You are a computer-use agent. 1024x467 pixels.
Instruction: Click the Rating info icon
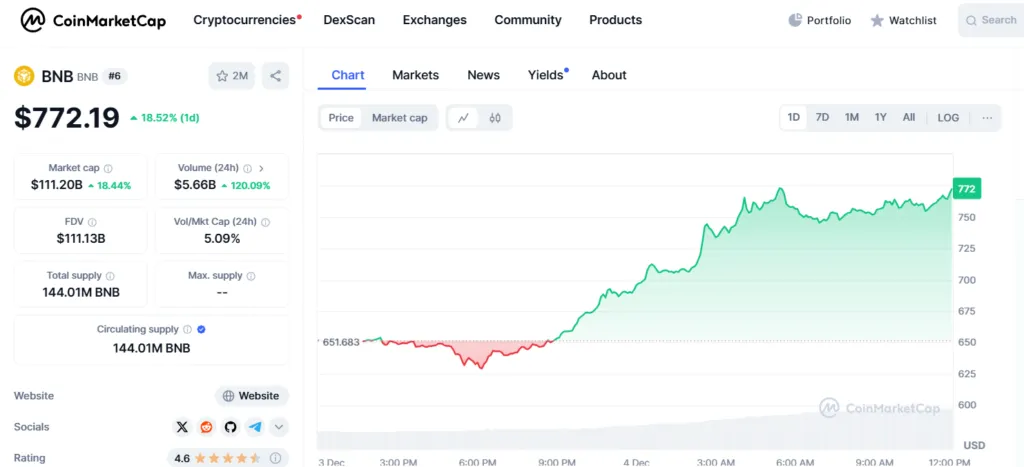pos(276,458)
